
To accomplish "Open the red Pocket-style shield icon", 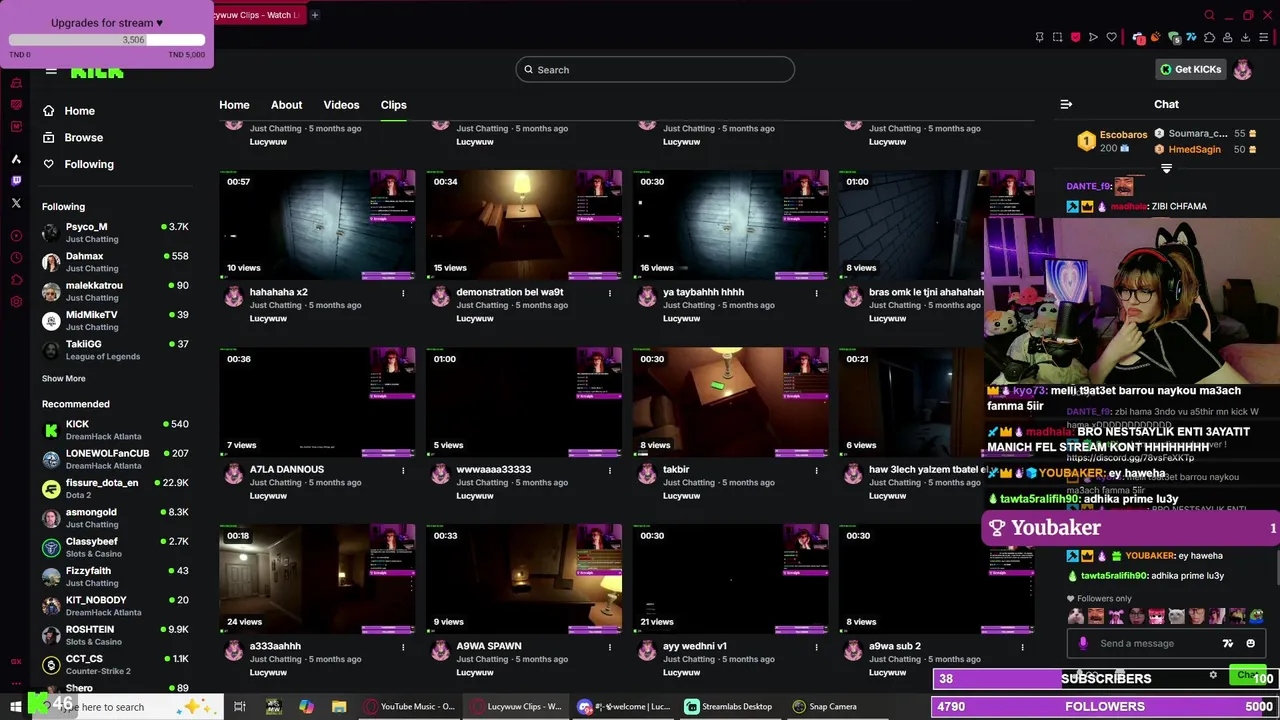I will point(1076,37).
